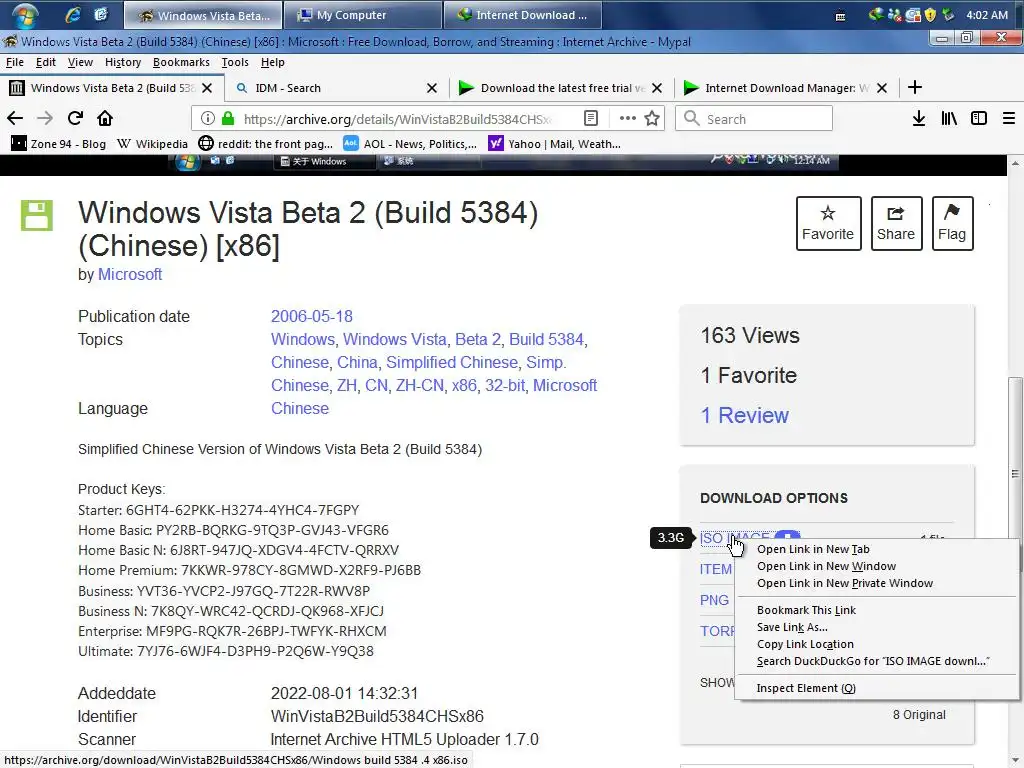Click the browser Search box
The height and width of the screenshot is (768, 1024).
[754, 119]
